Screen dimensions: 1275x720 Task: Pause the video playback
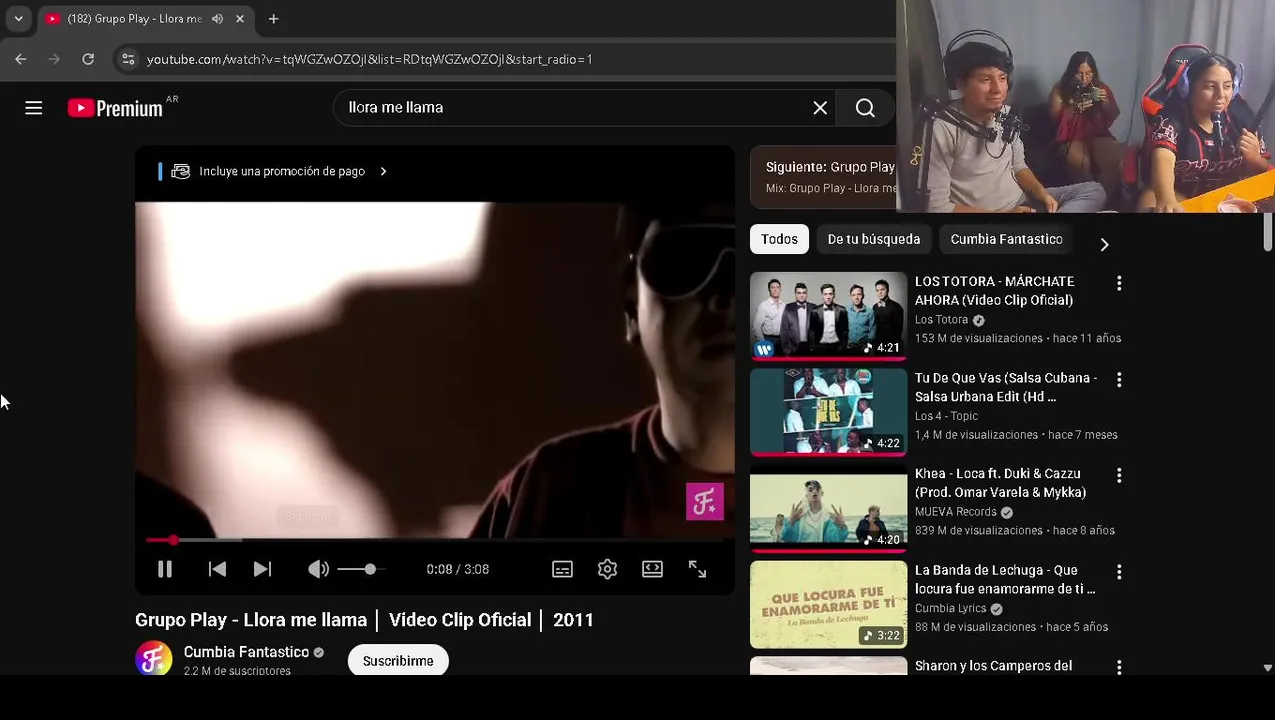(165, 569)
